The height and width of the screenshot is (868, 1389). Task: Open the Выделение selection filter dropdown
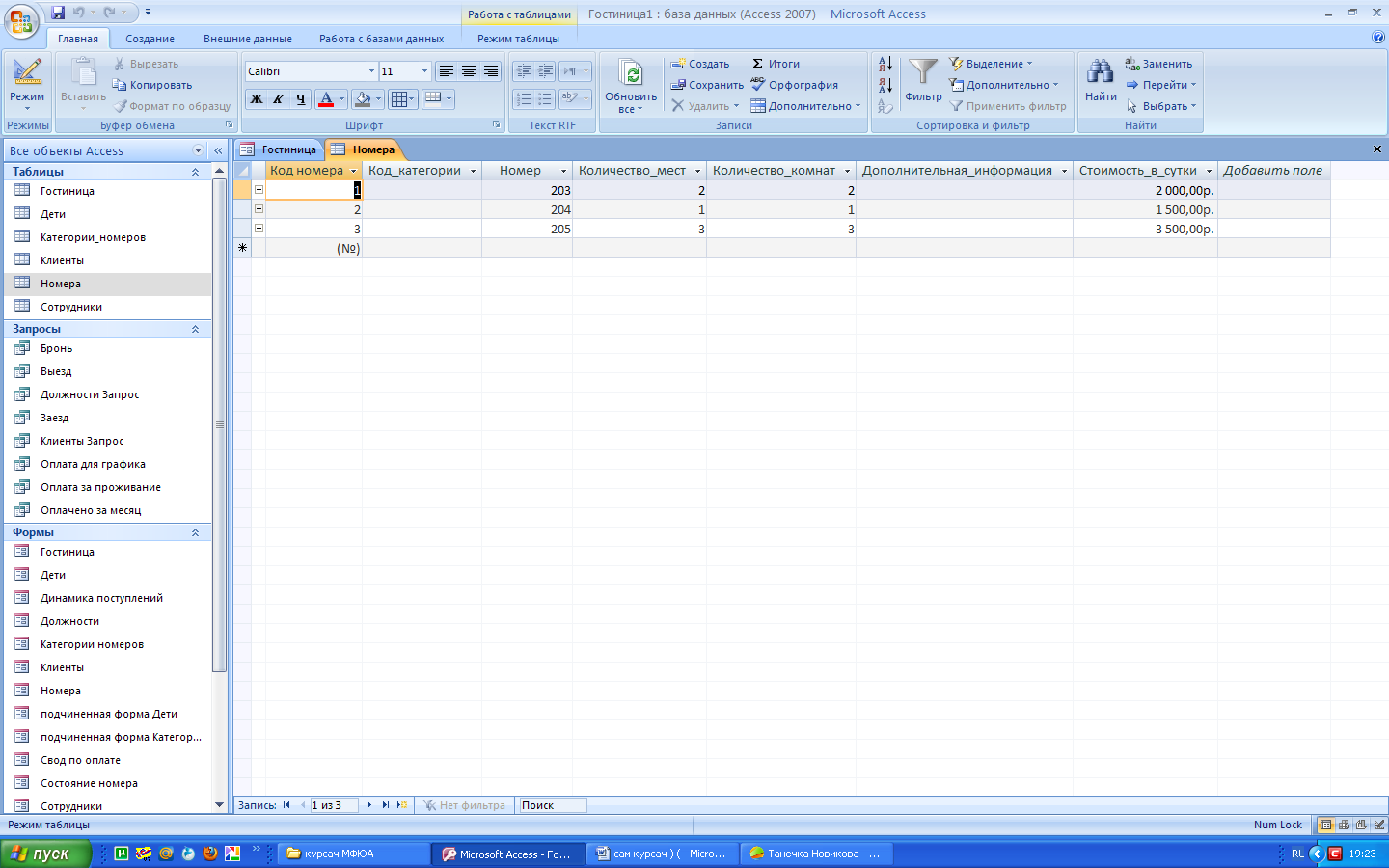coord(991,64)
